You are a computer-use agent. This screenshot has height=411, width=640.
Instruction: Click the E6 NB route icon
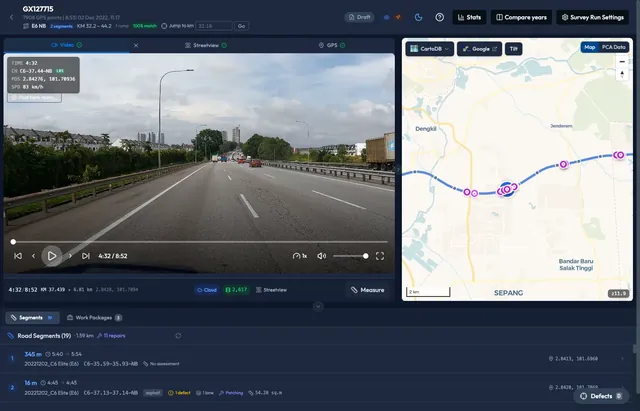[x=26, y=26]
